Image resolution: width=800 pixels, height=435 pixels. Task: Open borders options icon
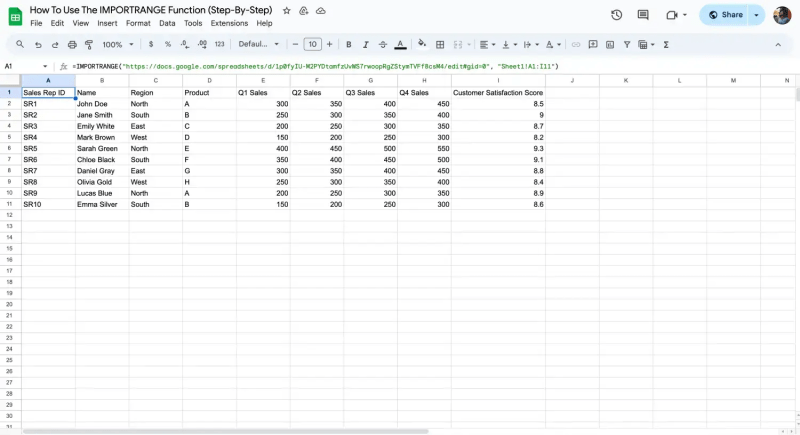click(440, 45)
